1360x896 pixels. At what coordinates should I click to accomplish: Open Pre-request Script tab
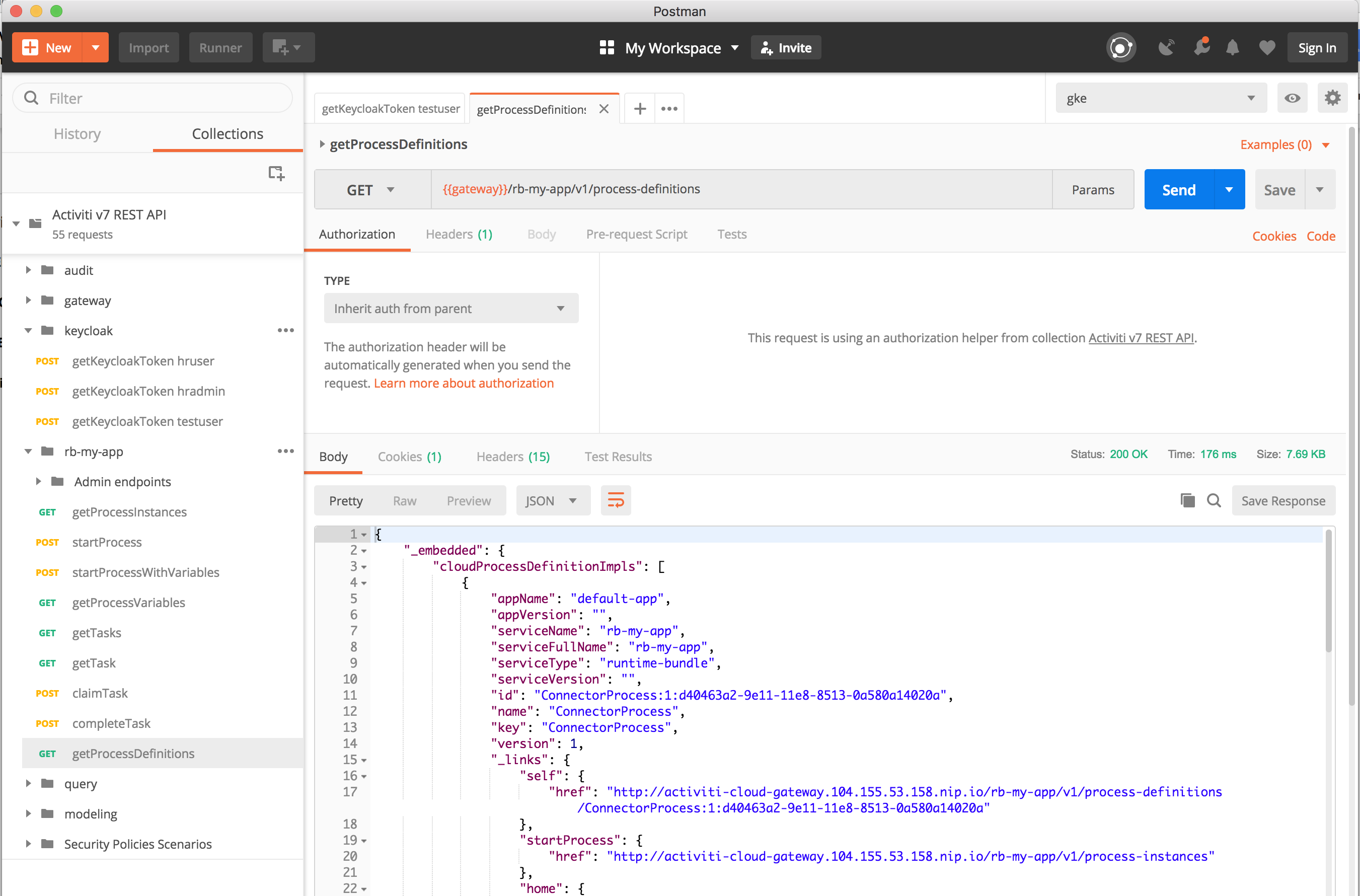[637, 234]
